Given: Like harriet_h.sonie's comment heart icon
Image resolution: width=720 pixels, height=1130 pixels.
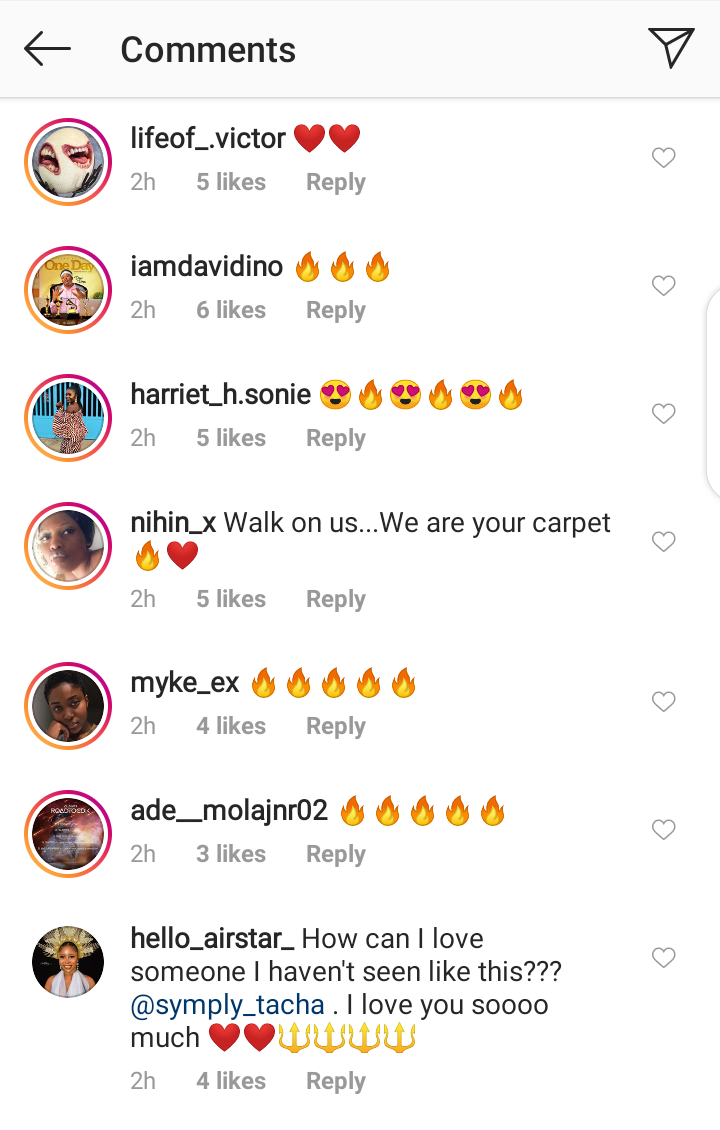Looking at the screenshot, I should click(x=663, y=413).
